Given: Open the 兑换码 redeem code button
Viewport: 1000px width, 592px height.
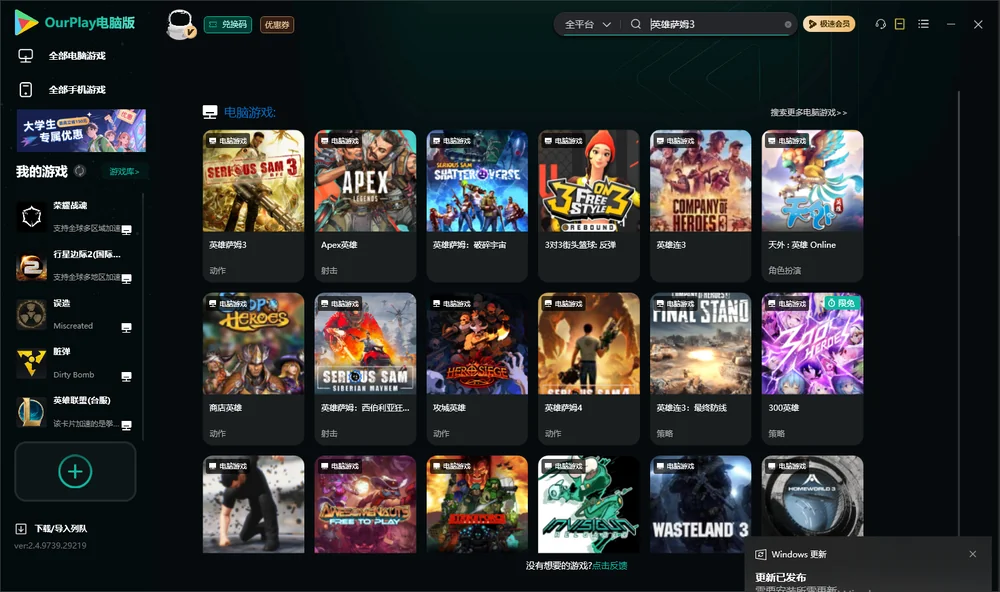Looking at the screenshot, I should (228, 24).
